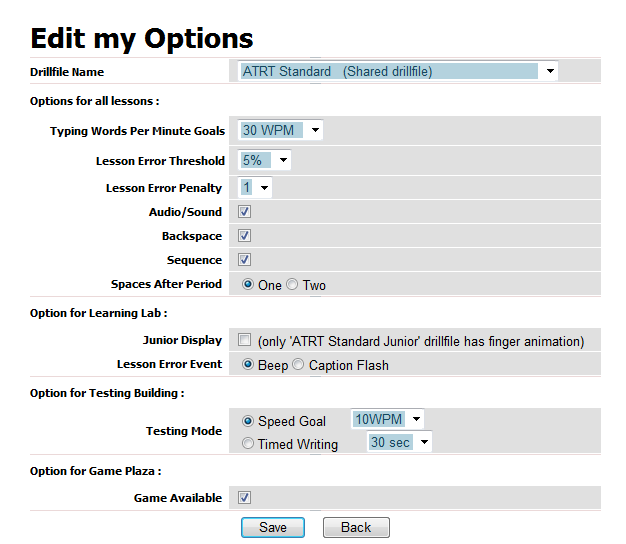Choose Caption Flash error event

point(299,365)
